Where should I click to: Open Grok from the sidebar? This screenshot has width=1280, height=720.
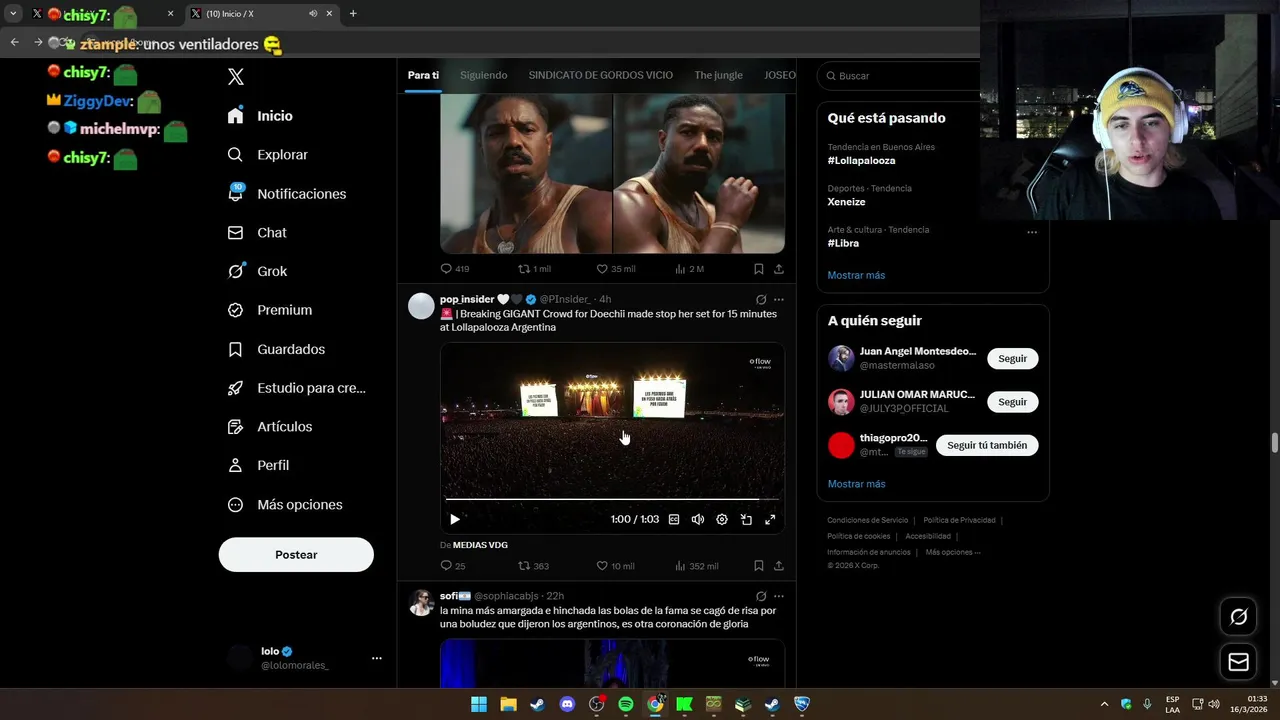[x=257, y=271]
